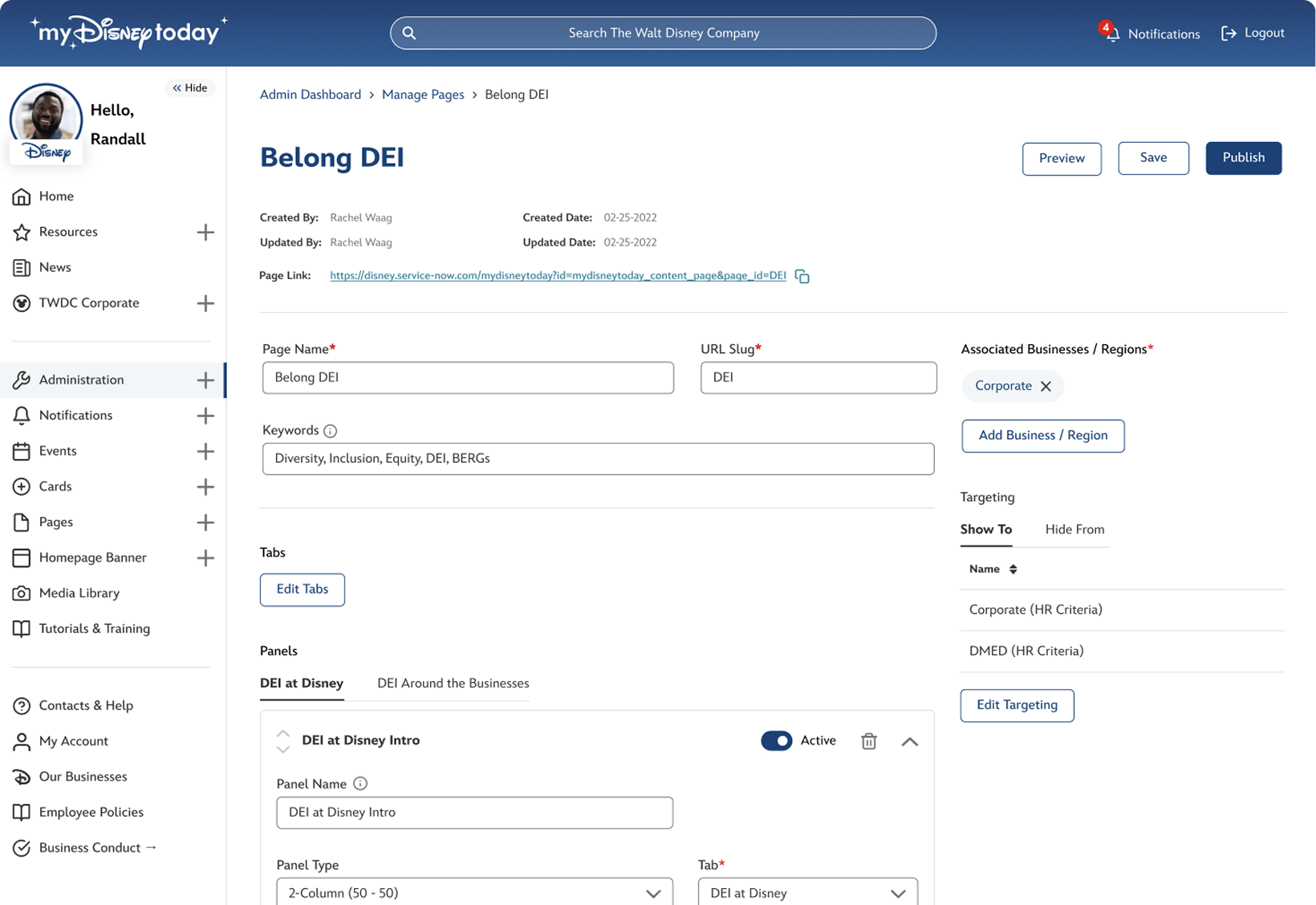Open the Panel Type dropdown

(x=474, y=893)
